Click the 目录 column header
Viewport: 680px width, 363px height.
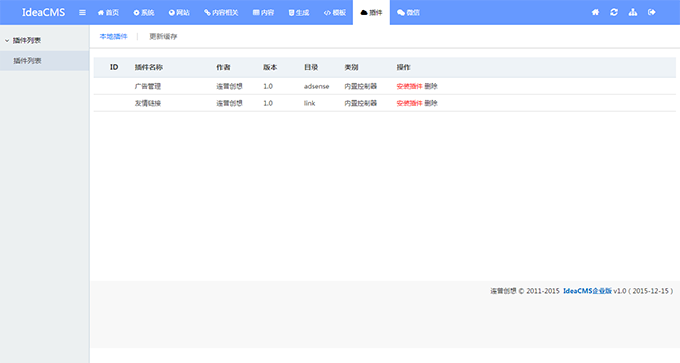tap(311, 67)
